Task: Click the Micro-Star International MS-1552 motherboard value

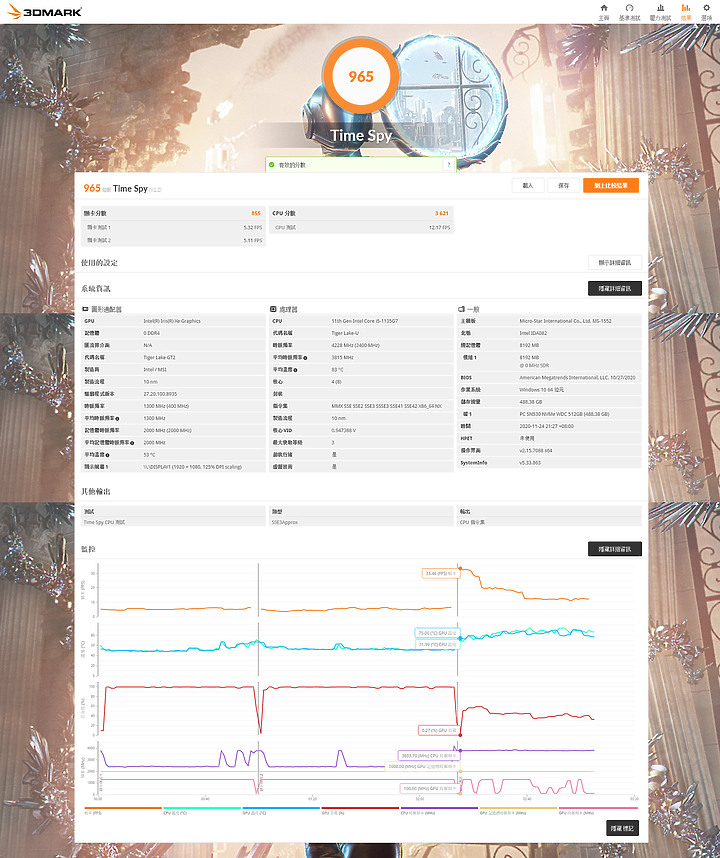Action: (x=565, y=321)
